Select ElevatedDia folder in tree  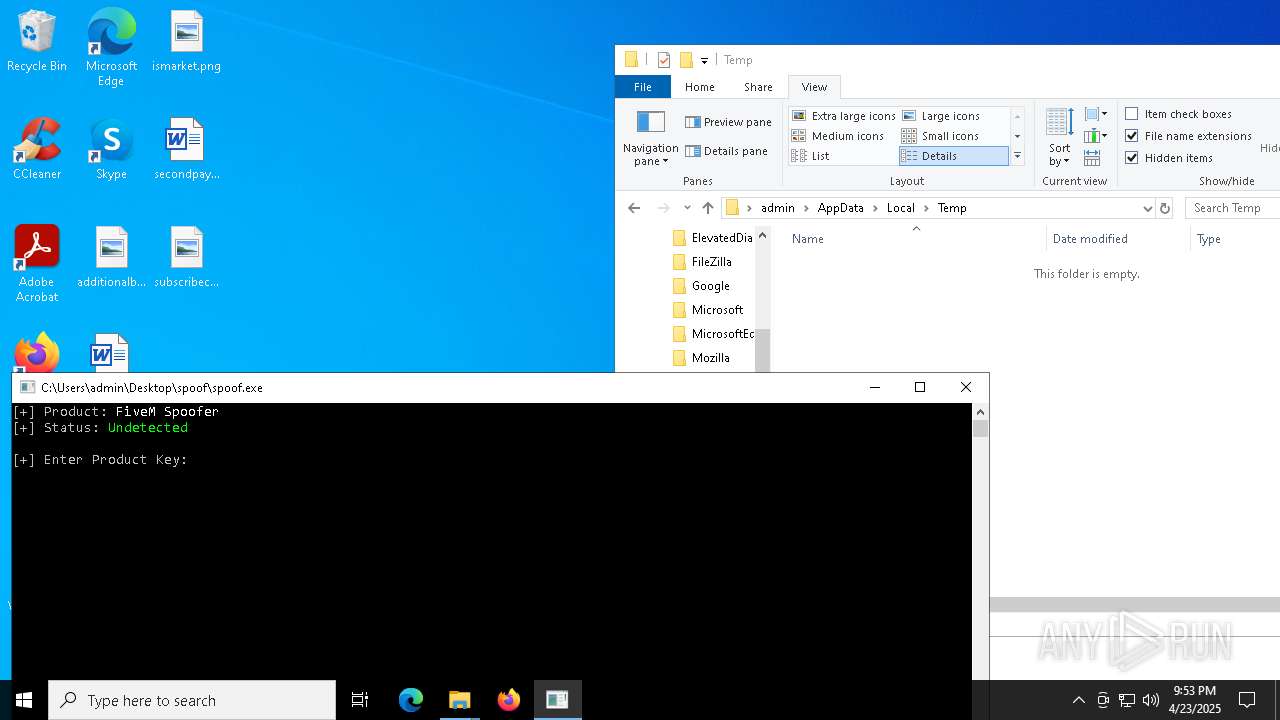(712, 238)
